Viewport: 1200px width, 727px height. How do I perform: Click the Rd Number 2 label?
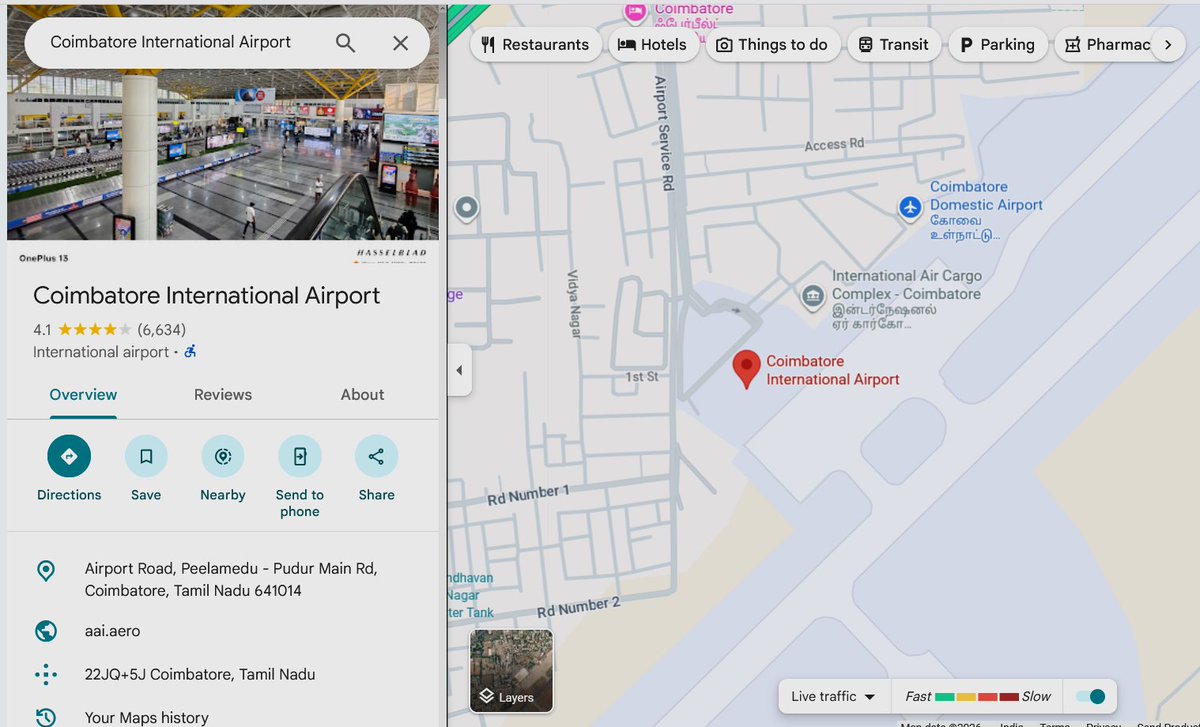coord(579,606)
